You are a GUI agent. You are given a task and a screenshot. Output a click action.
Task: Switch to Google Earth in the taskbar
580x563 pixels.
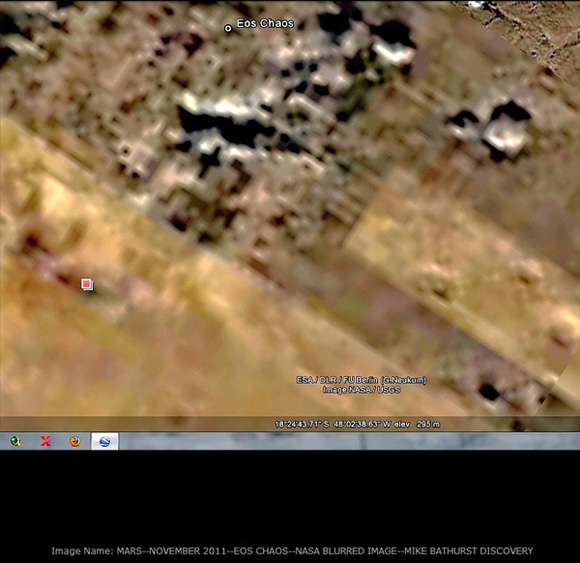point(105,442)
